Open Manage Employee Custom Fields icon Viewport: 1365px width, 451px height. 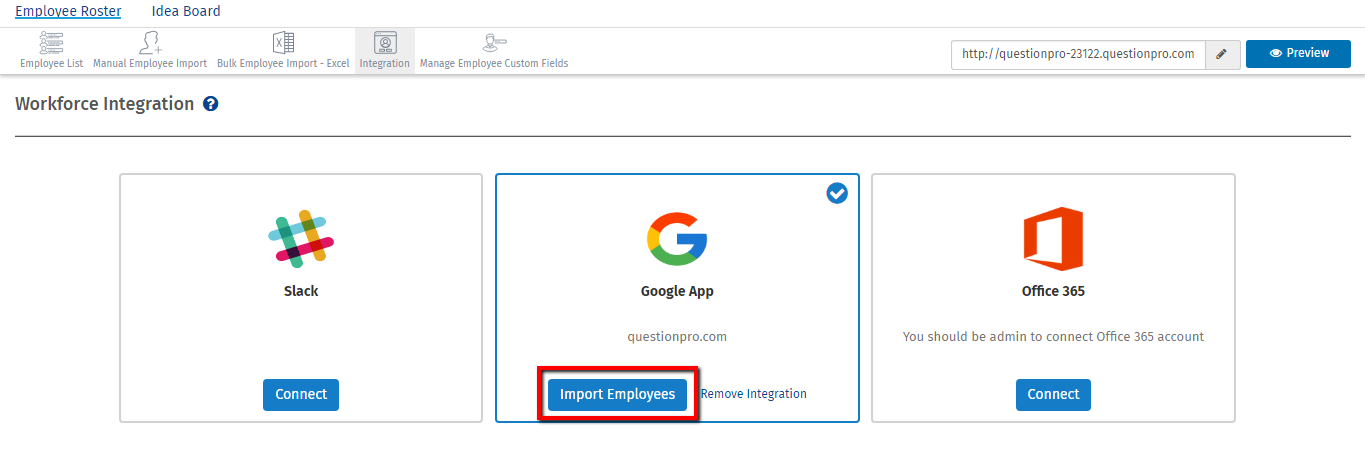pyautogui.click(x=494, y=43)
